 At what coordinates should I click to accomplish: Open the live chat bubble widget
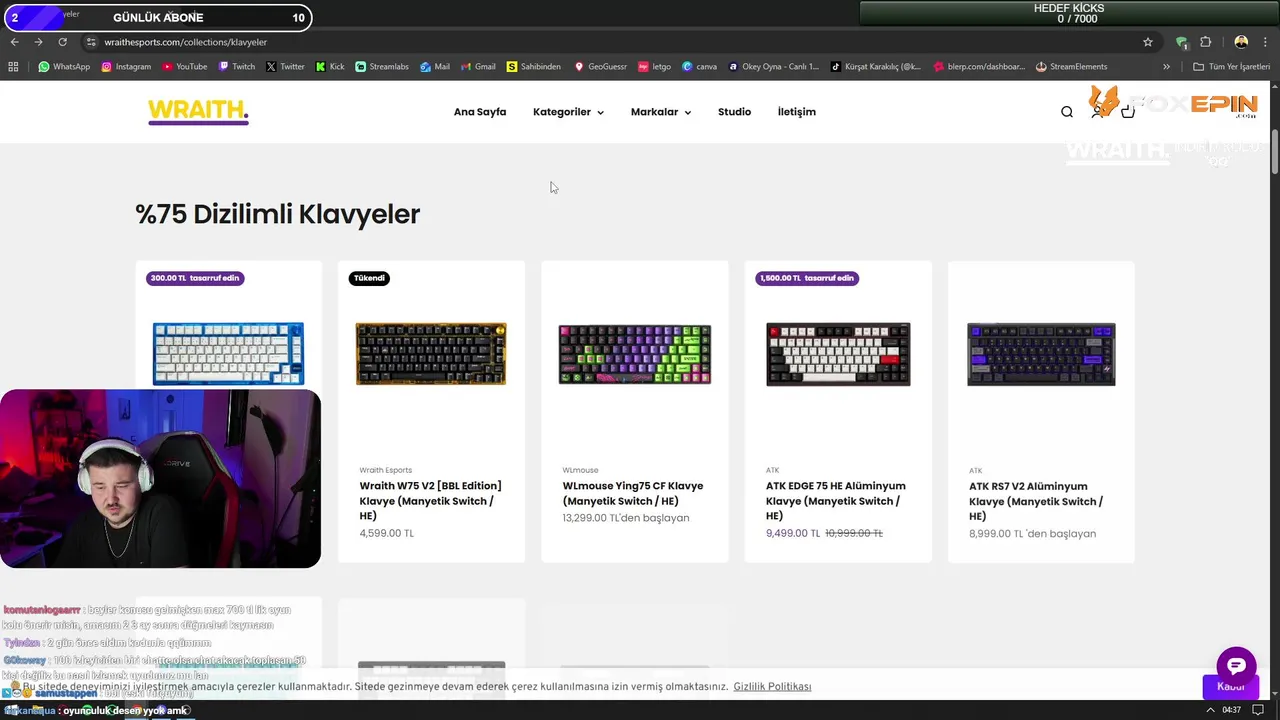[1236, 667]
